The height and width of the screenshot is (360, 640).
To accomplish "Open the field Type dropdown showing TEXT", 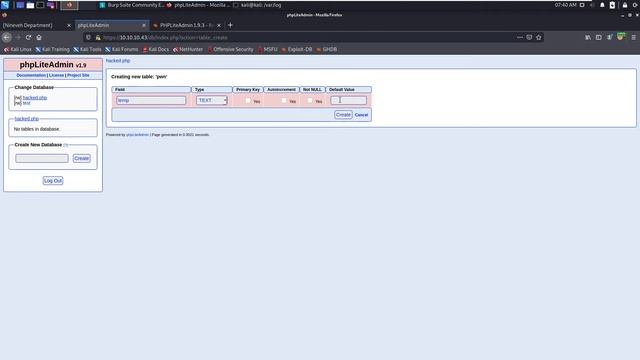I will [211, 100].
